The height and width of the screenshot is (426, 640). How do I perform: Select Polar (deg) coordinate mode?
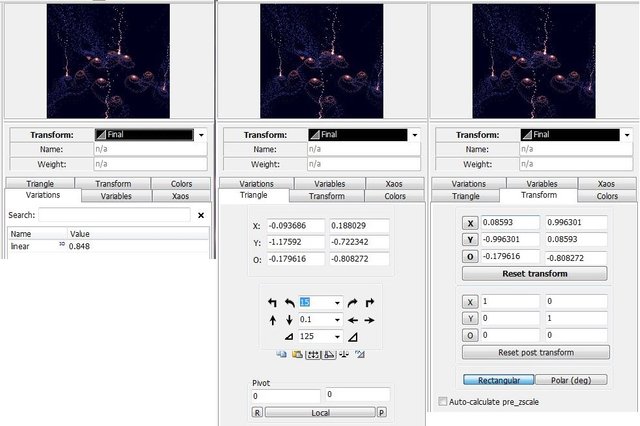[x=571, y=380]
